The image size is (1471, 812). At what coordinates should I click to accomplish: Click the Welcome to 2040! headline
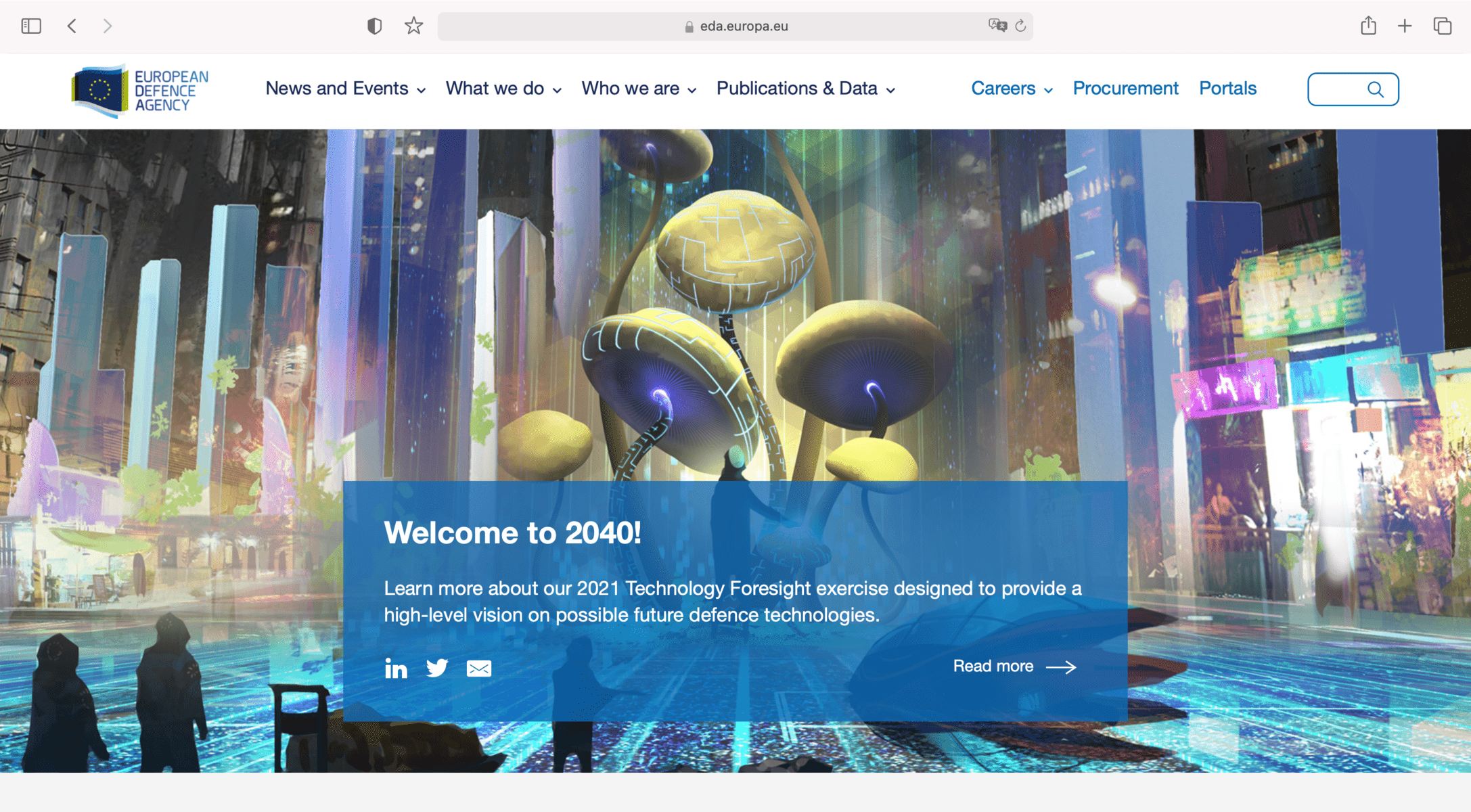pyautogui.click(x=512, y=533)
